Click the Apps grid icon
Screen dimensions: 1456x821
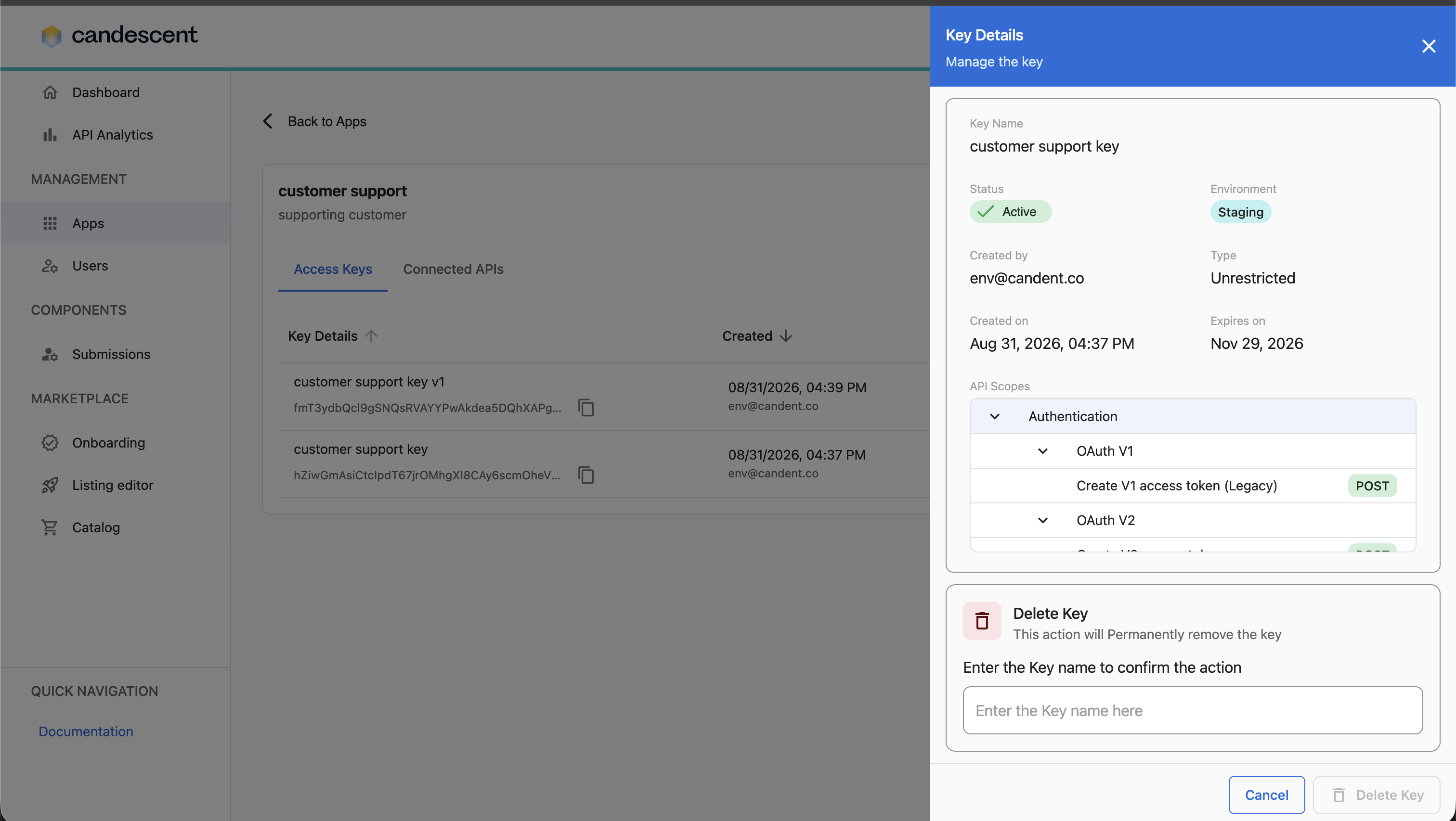[50, 223]
